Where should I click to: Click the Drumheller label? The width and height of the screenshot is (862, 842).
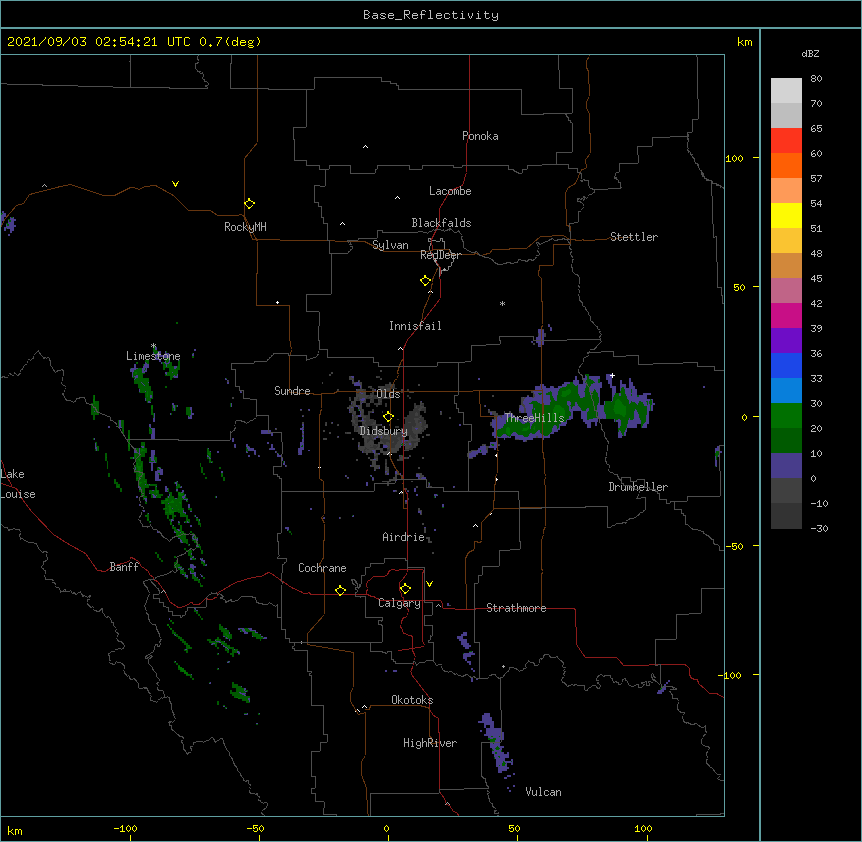point(638,487)
